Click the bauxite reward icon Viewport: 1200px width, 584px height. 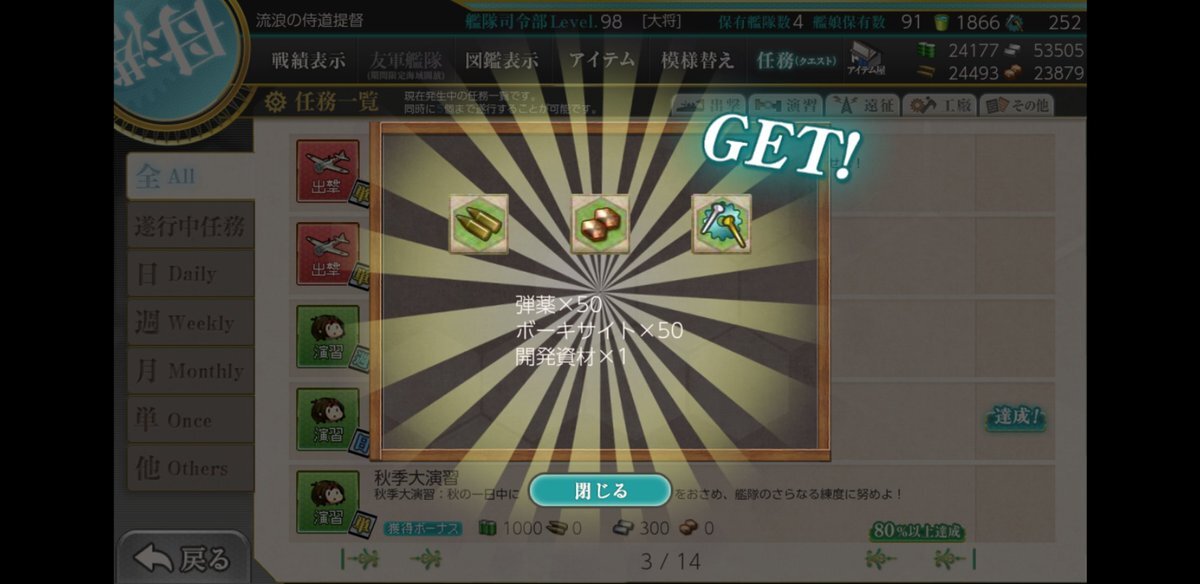tap(600, 223)
